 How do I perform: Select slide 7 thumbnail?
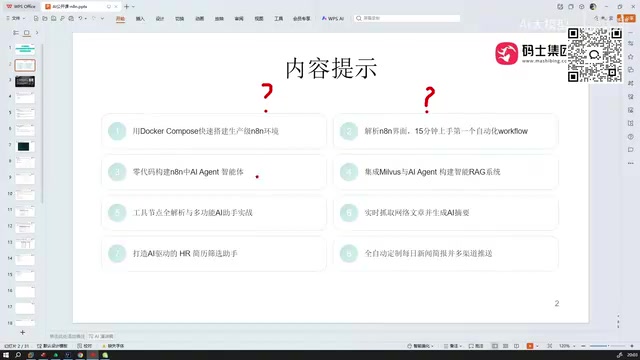coord(25,146)
